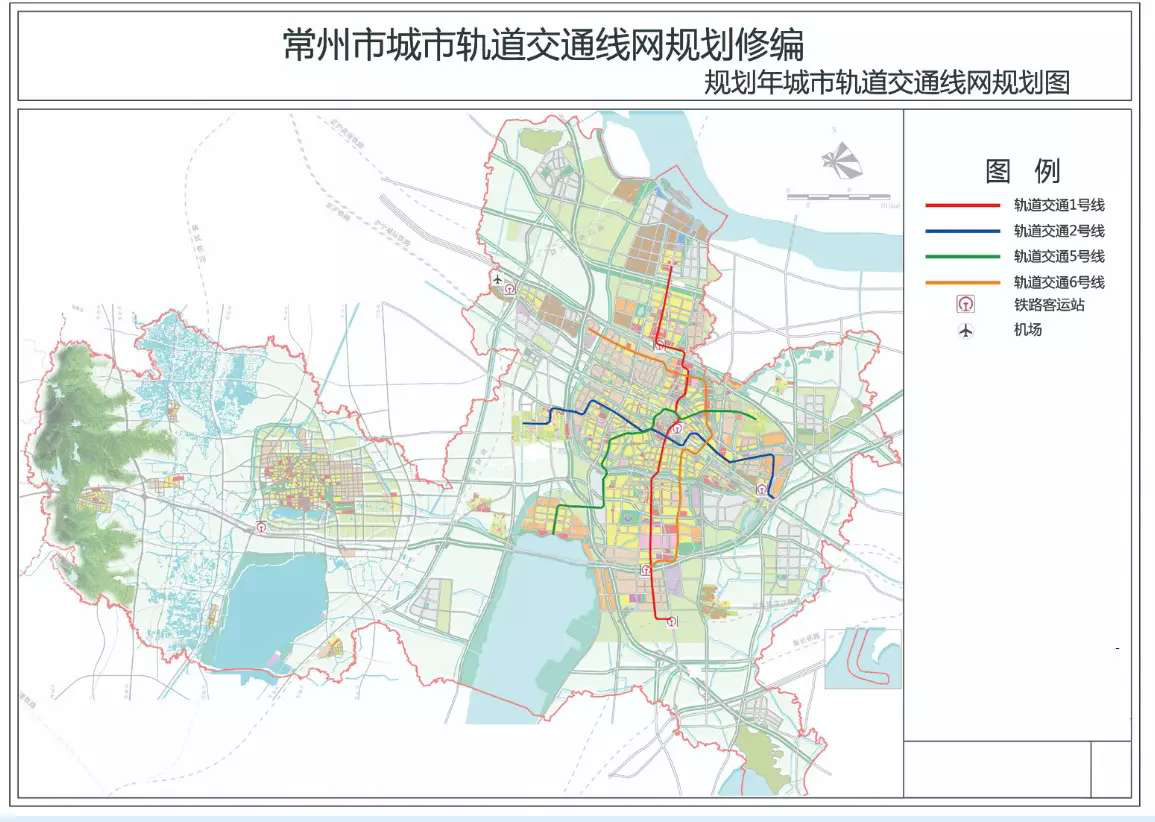The image size is (1155, 822).
Task: Click the north arrow compass symbol
Action: (x=841, y=161)
